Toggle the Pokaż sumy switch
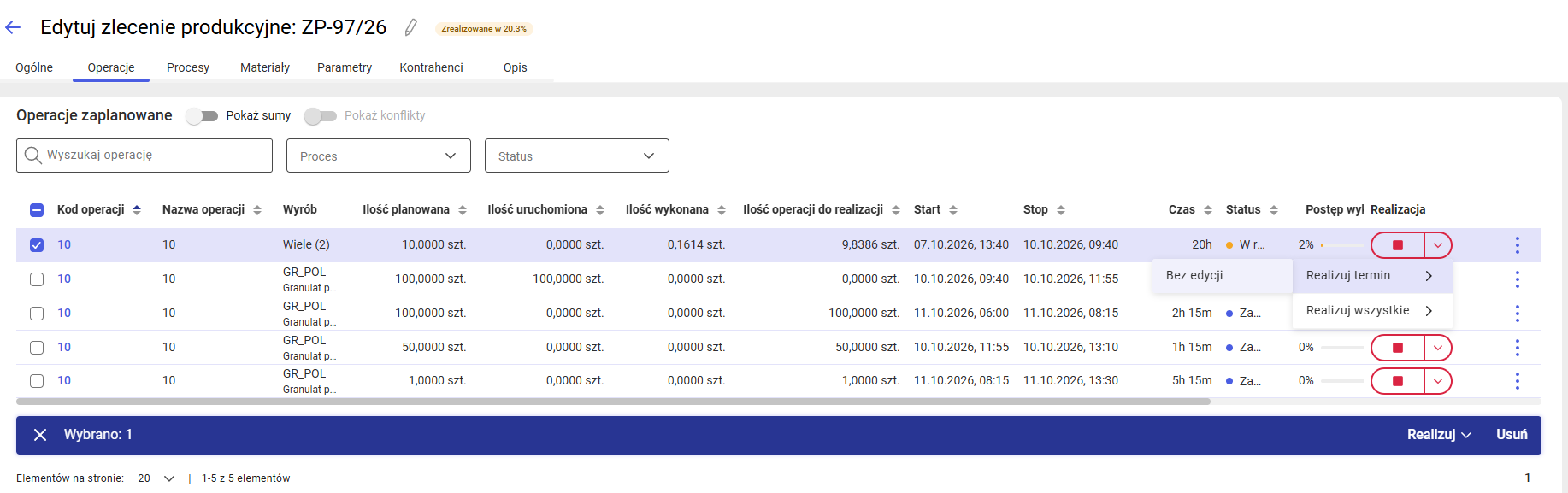The image size is (1568, 493). [203, 116]
